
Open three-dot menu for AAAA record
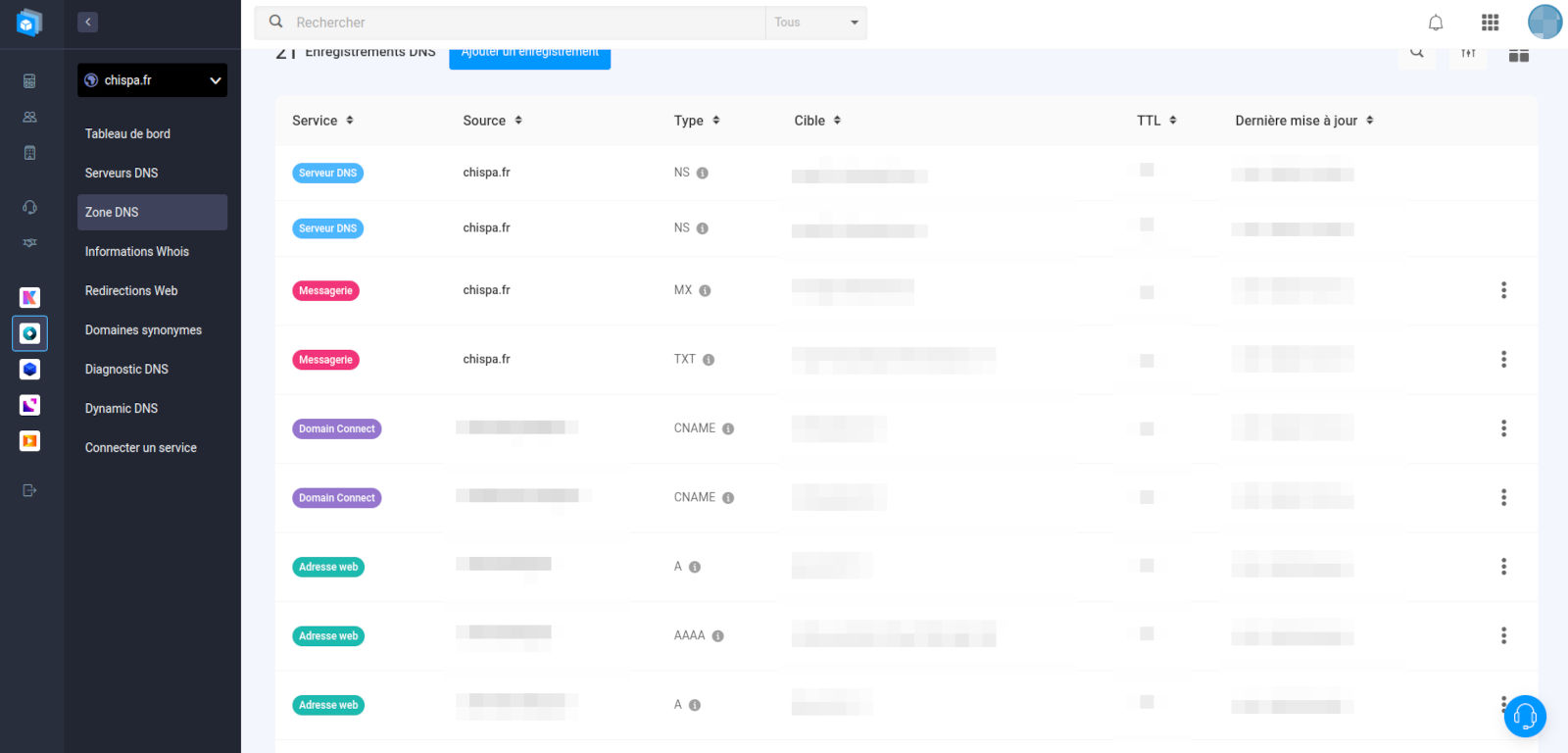(1503, 636)
